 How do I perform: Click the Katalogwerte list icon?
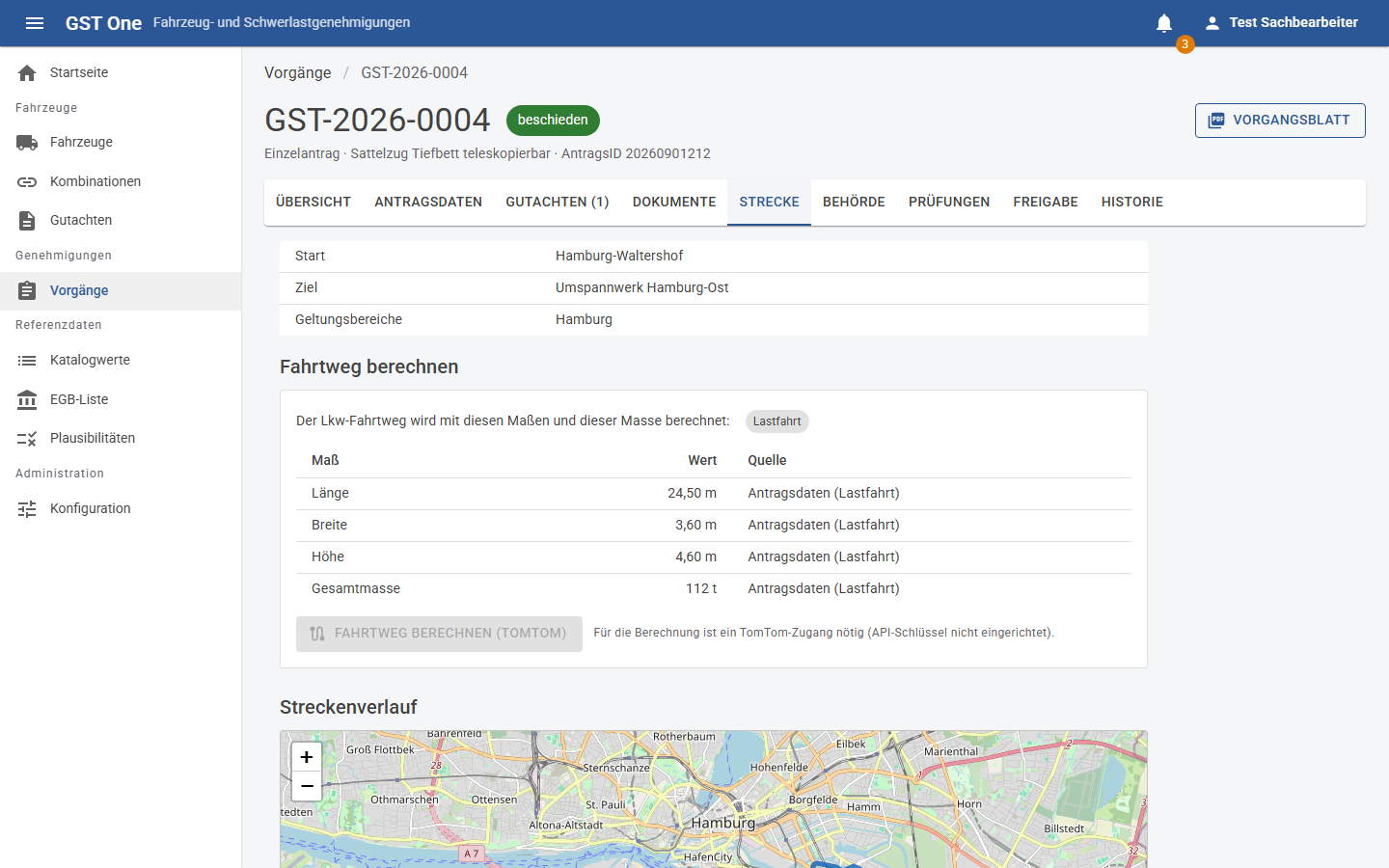pos(27,361)
